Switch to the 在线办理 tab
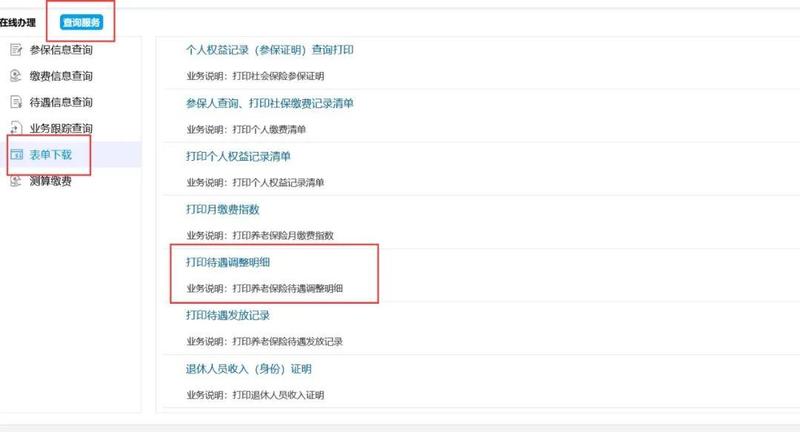The height and width of the screenshot is (432, 800). [18, 22]
